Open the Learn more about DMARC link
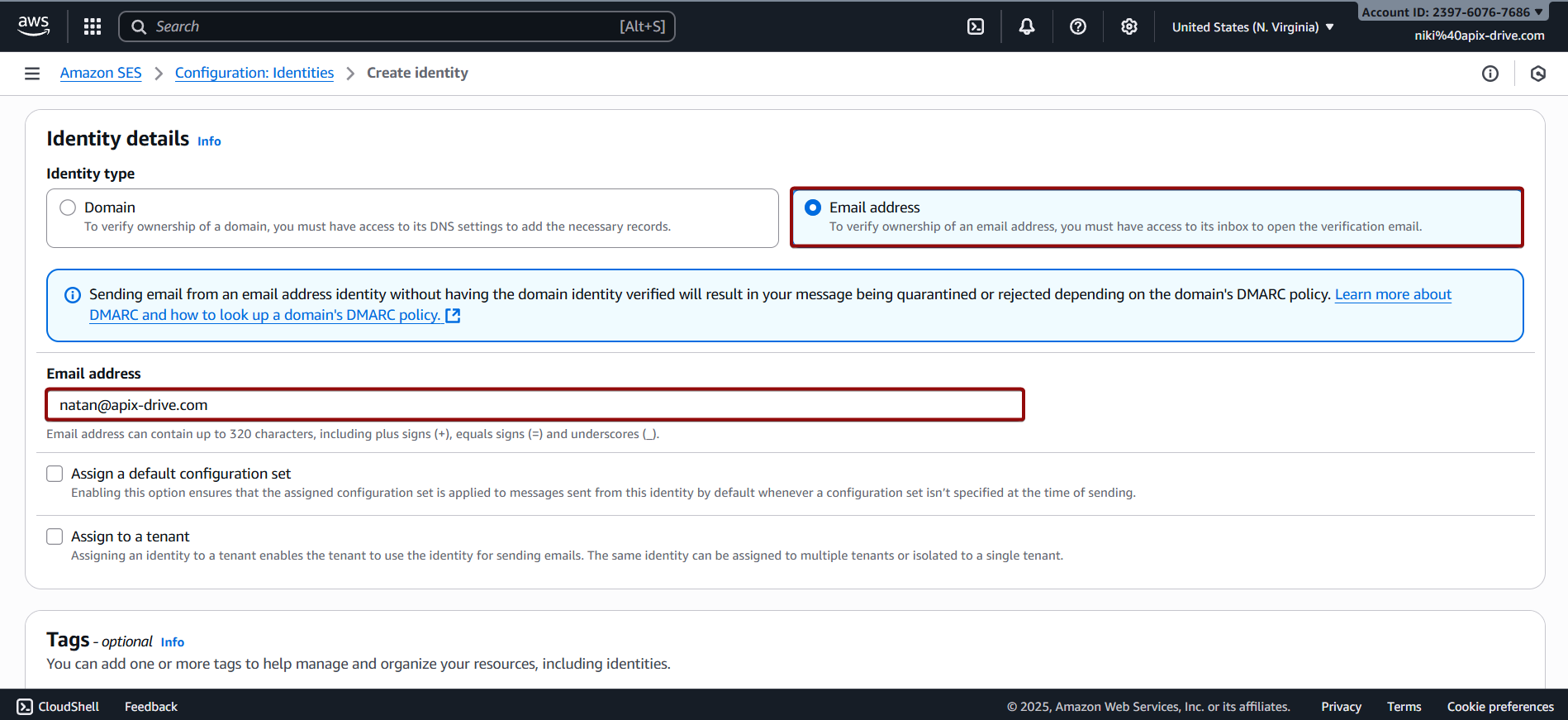 tap(1393, 294)
